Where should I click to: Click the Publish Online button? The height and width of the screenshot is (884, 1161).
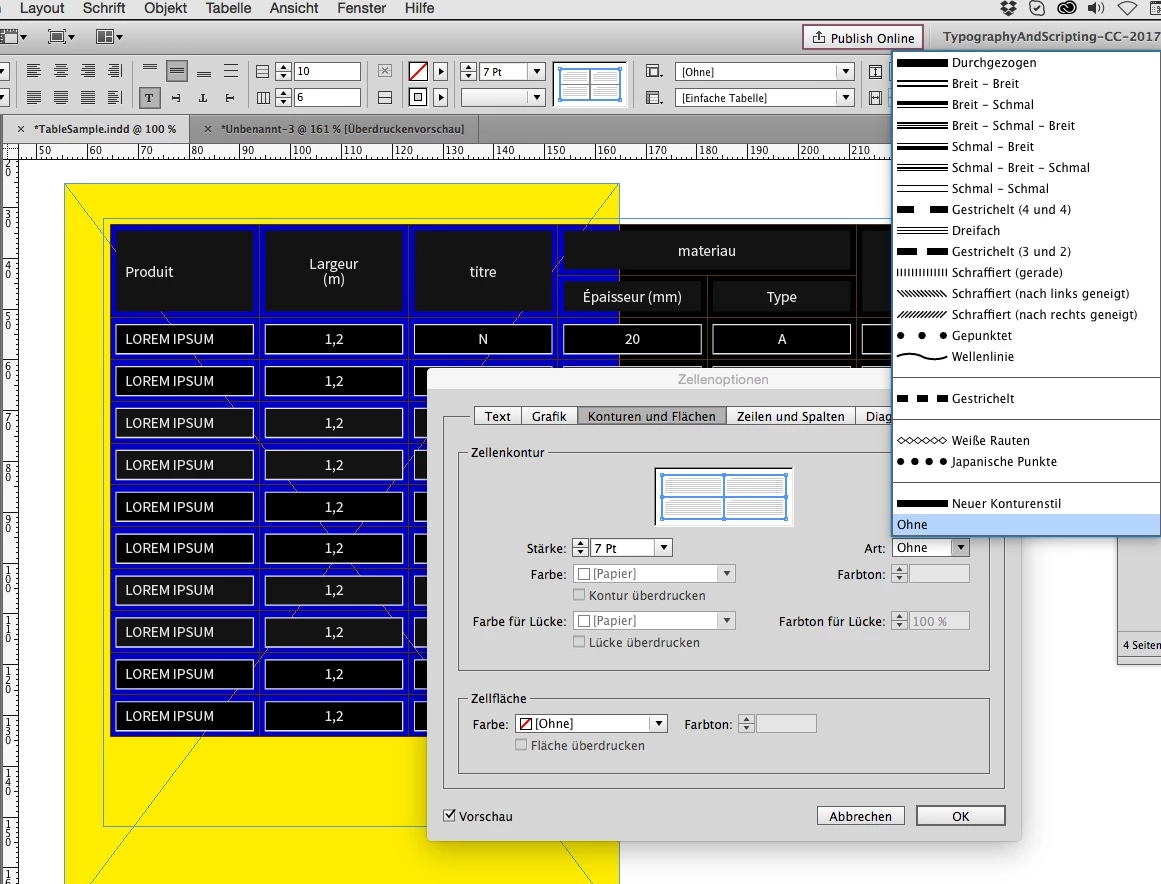[863, 38]
